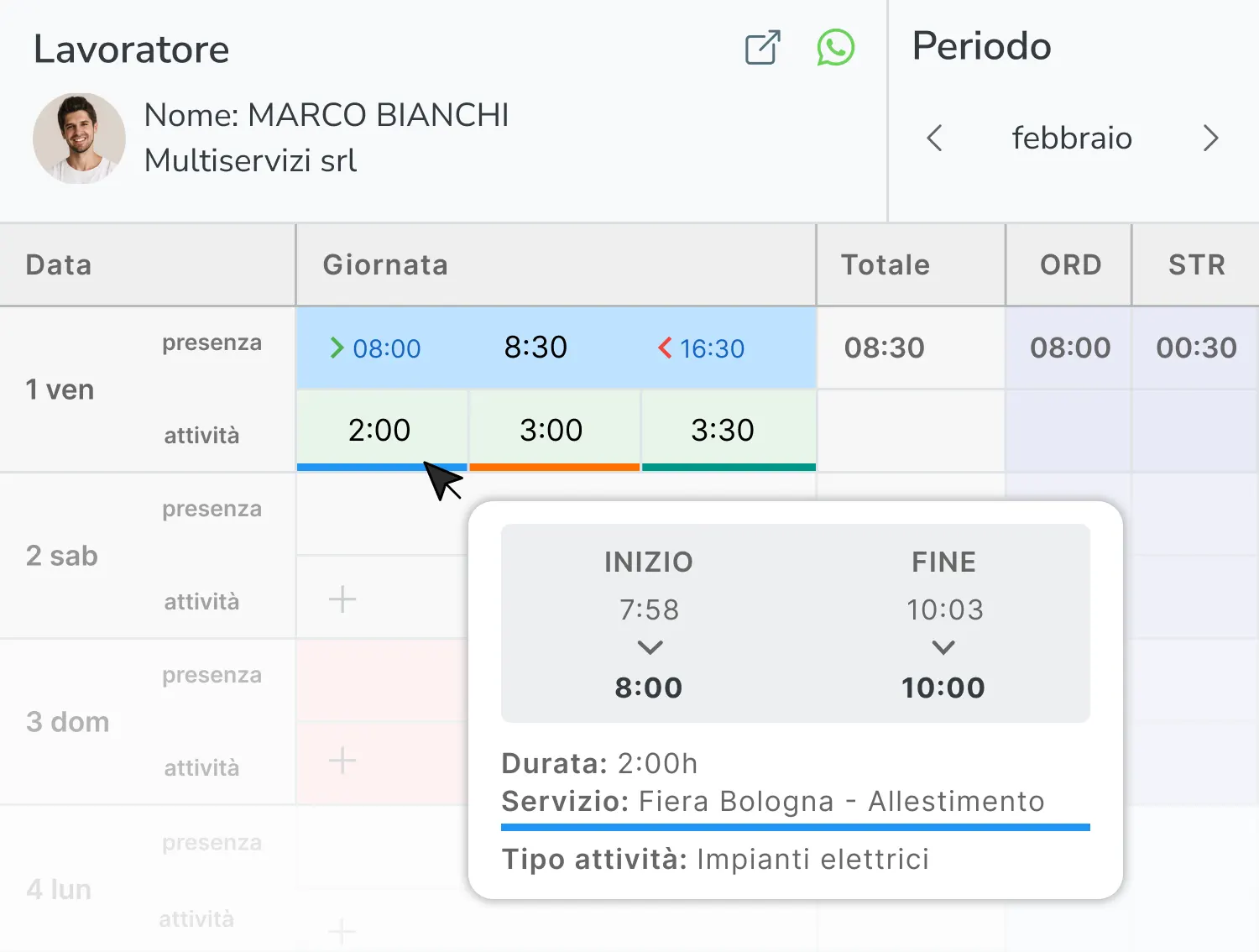The width and height of the screenshot is (1259, 952).
Task: Click the Giornata column header
Action: point(385,264)
